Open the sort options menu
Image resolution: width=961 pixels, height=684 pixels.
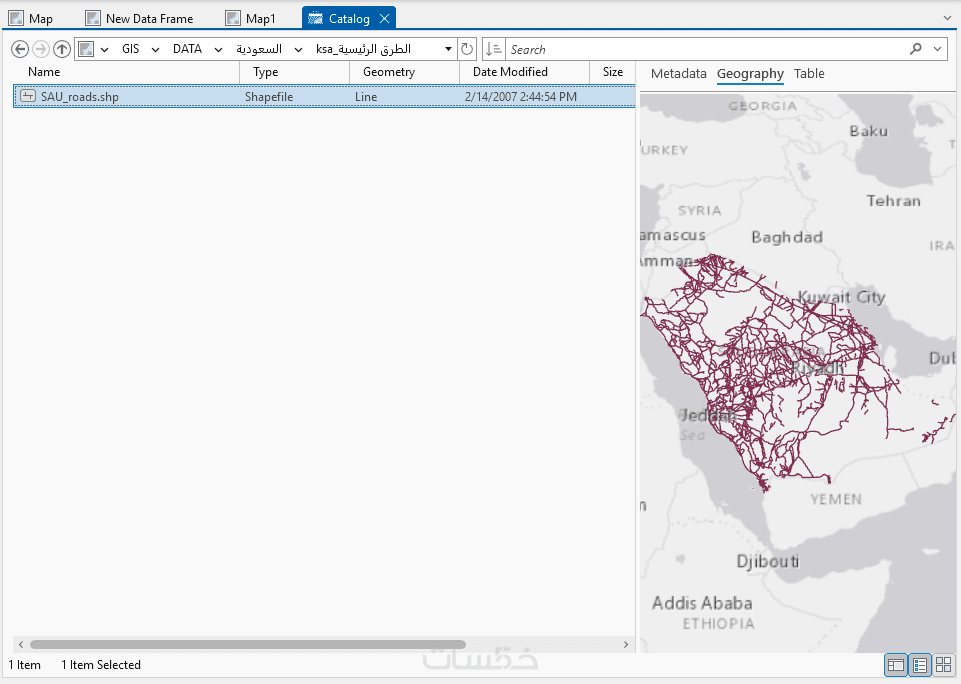point(493,49)
